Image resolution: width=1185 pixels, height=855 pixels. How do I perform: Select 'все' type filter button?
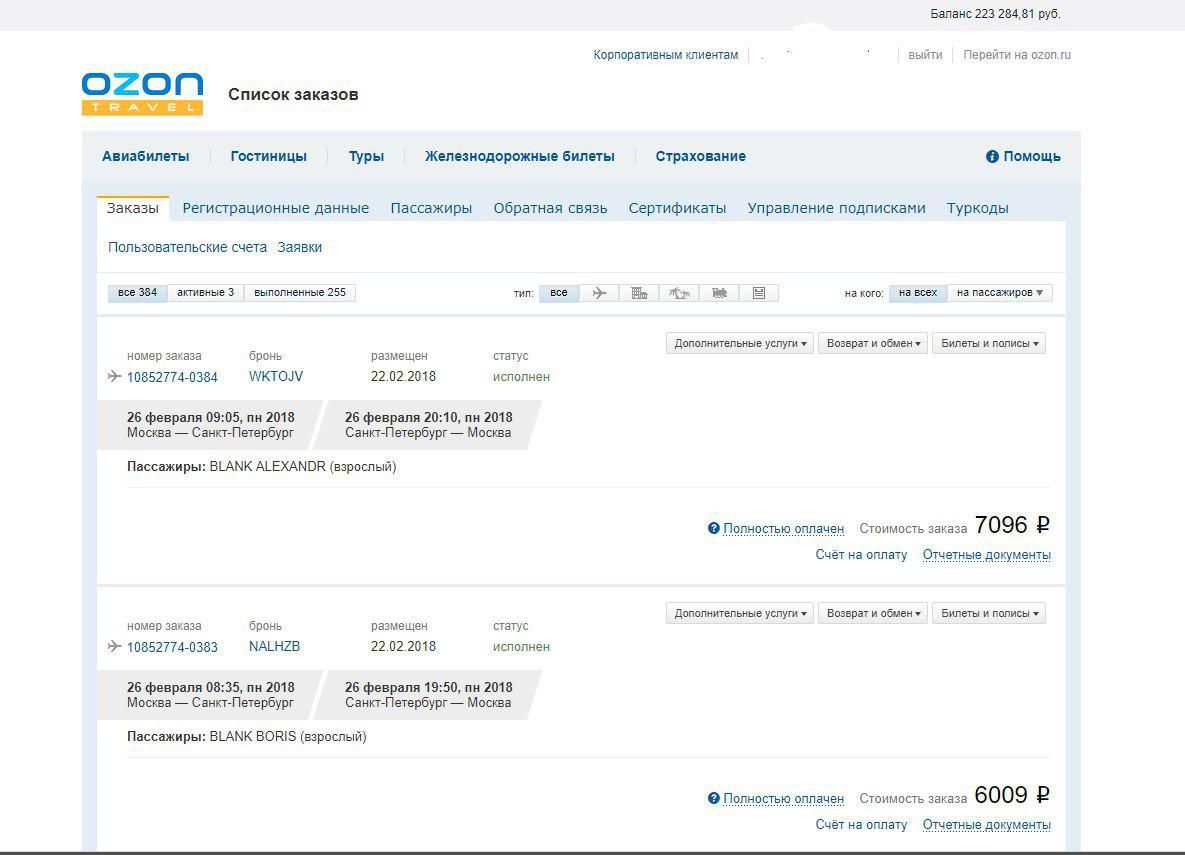pyautogui.click(x=559, y=293)
